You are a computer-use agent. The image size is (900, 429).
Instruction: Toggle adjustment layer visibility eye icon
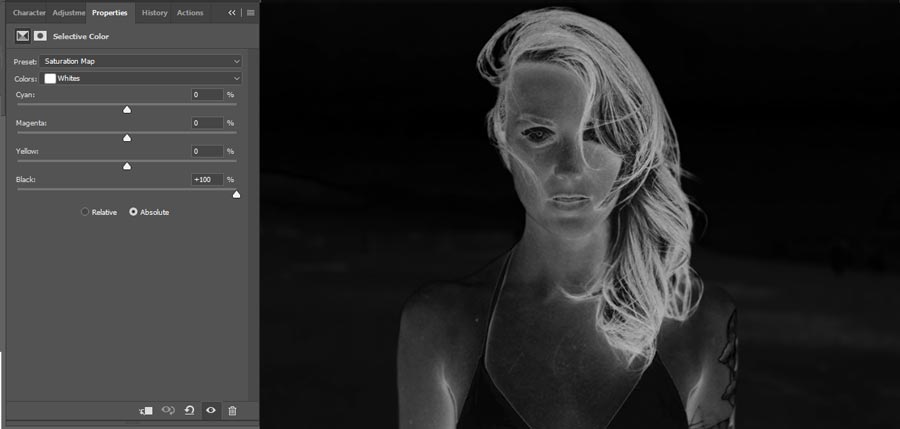[211, 410]
